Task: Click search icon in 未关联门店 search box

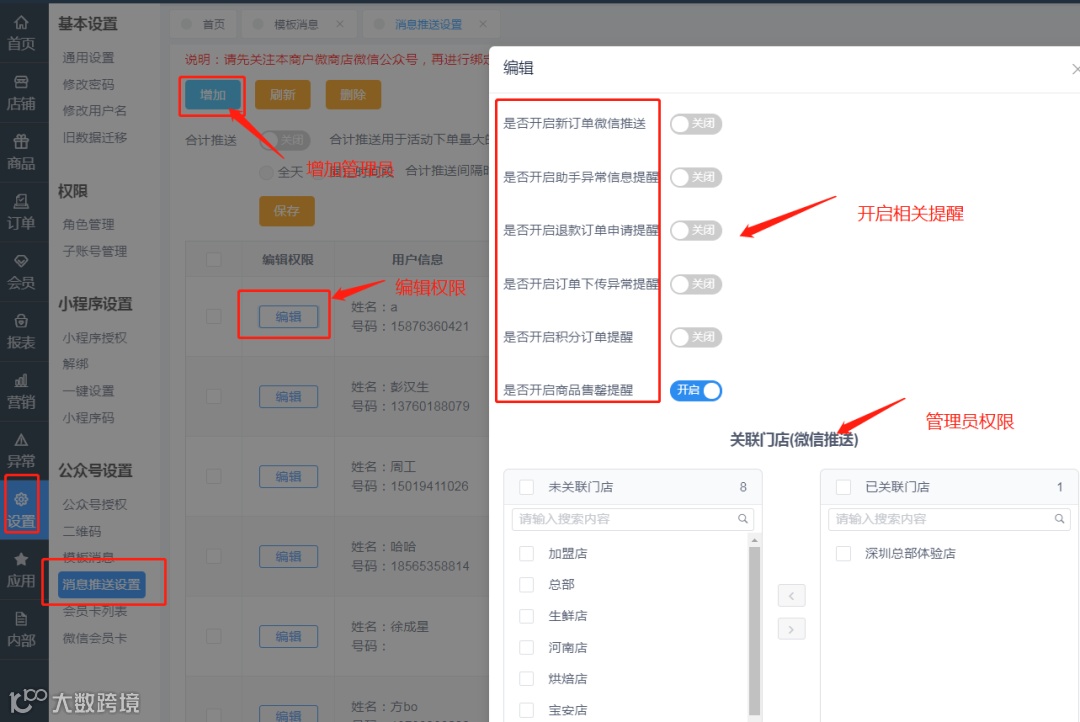Action: [742, 519]
